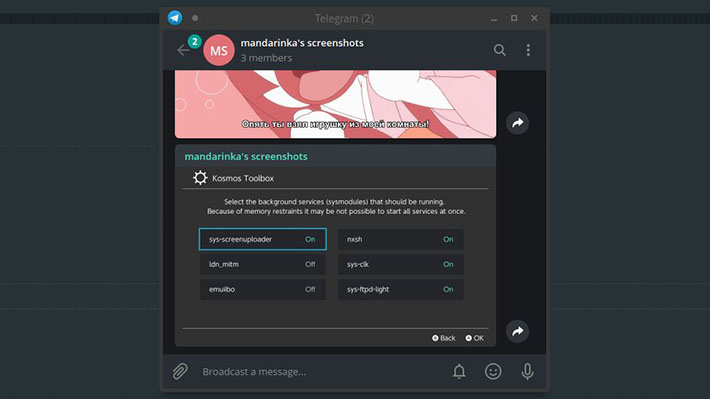Click the 'Select the background services' description text
The height and width of the screenshot is (399, 710).
coord(336,207)
